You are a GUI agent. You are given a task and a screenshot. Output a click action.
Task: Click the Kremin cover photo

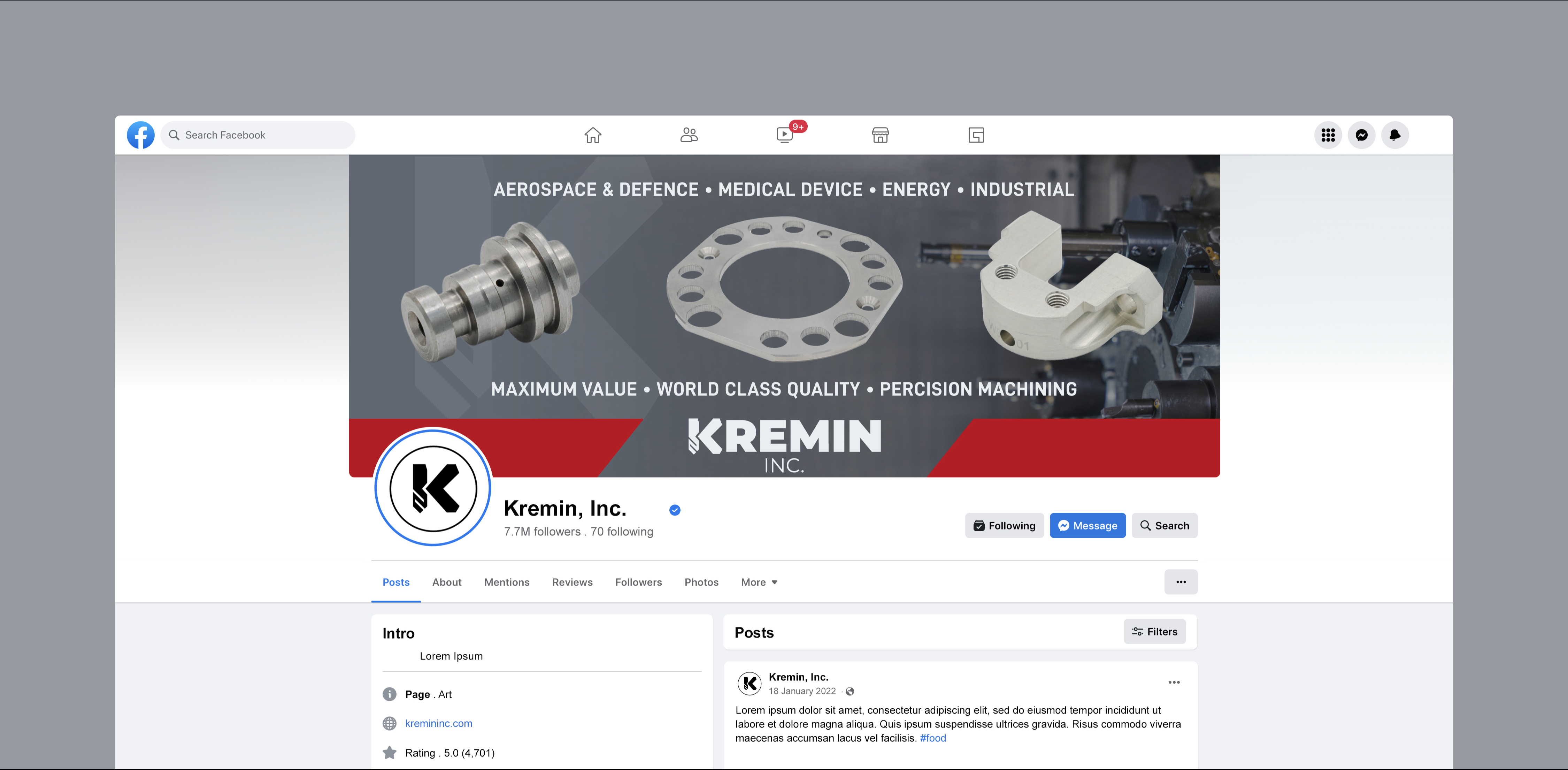coord(784,315)
